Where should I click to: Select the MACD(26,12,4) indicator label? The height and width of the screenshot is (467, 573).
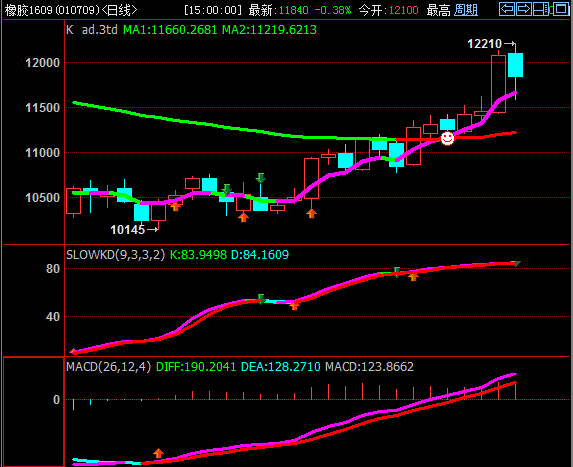click(x=109, y=367)
